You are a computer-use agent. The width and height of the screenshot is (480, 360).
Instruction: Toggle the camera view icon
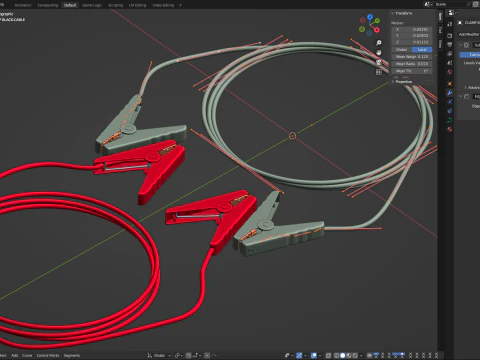[379, 62]
